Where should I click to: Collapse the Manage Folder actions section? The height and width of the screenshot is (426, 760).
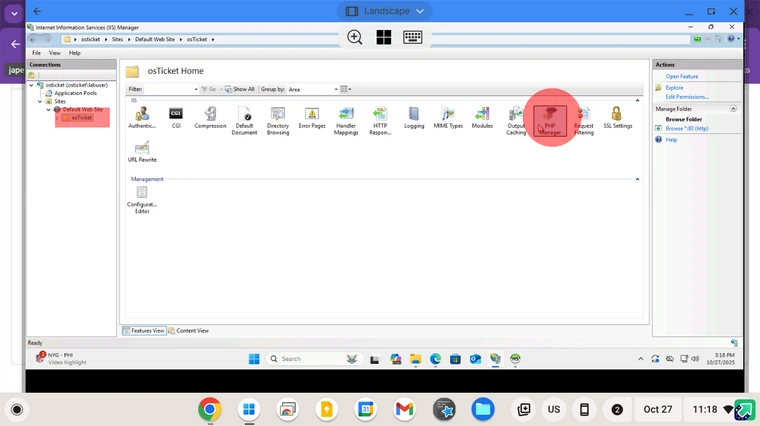[x=733, y=109]
